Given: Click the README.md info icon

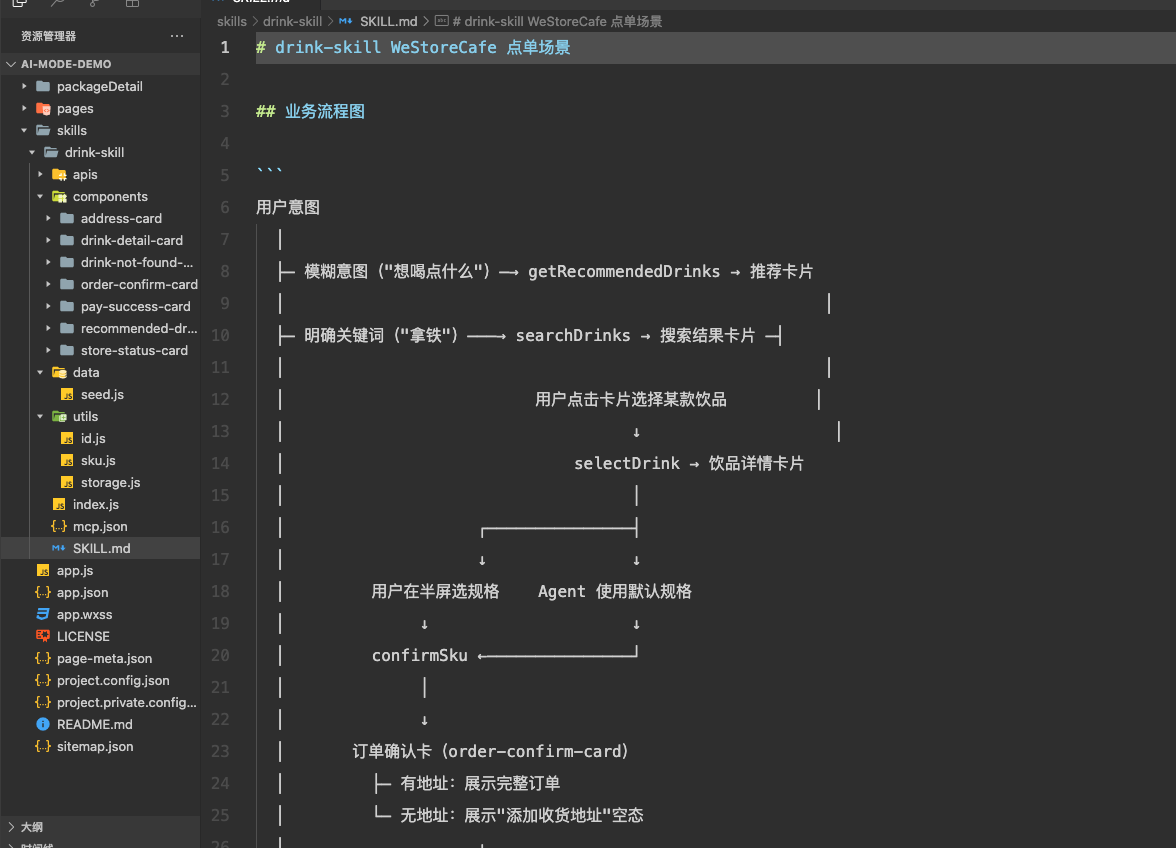Looking at the screenshot, I should tap(43, 724).
